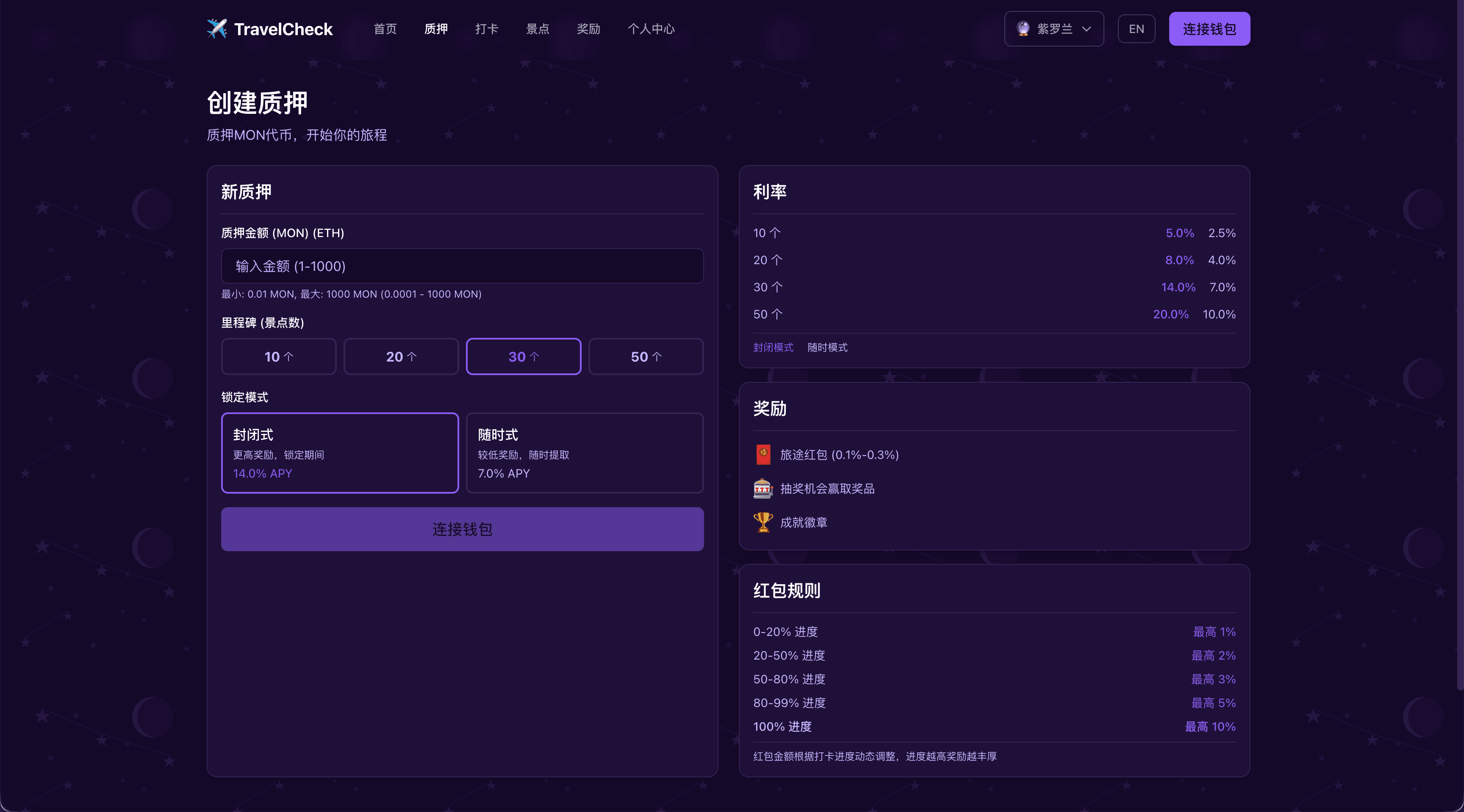Choose the 随时式 lock mode
This screenshot has height=812, width=1464.
tap(584, 453)
